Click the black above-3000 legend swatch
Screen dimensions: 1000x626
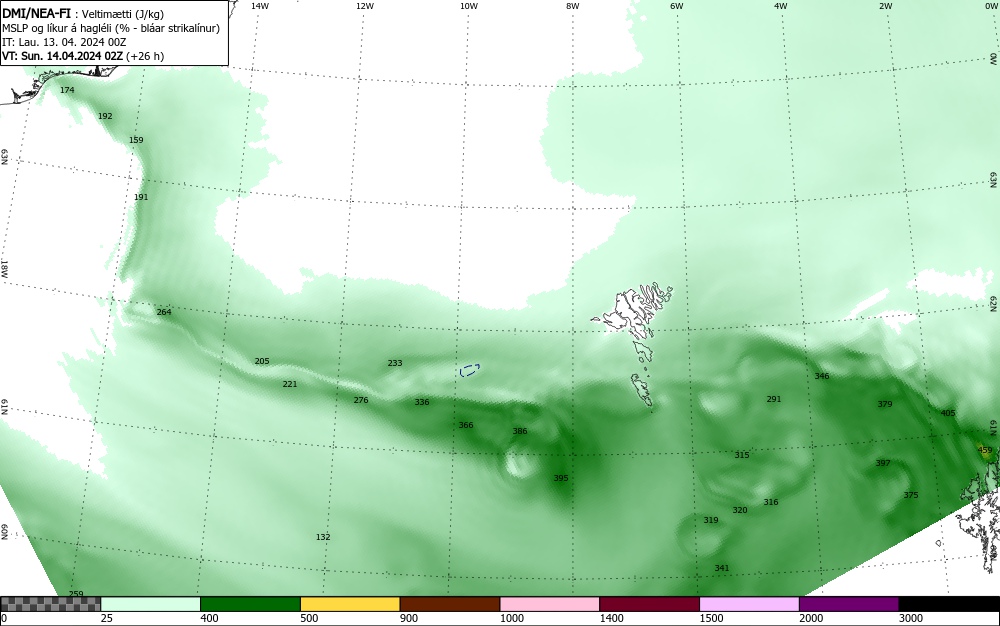point(949,604)
